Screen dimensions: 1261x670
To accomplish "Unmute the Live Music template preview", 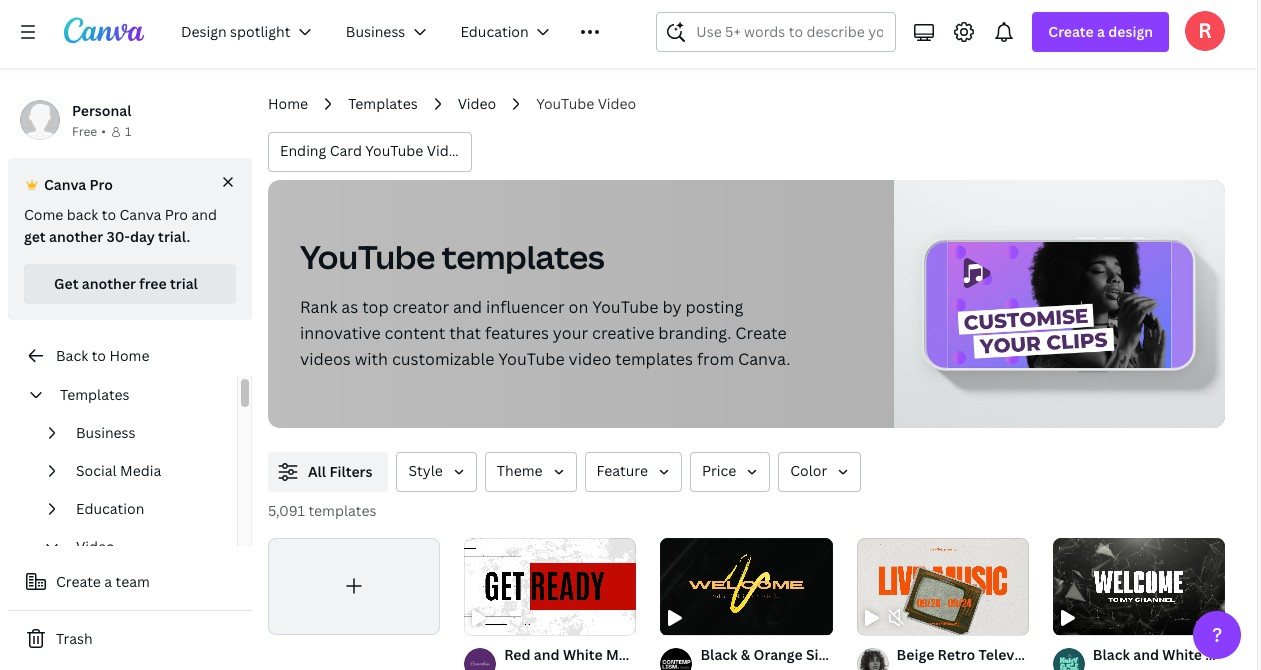I will point(895,619).
